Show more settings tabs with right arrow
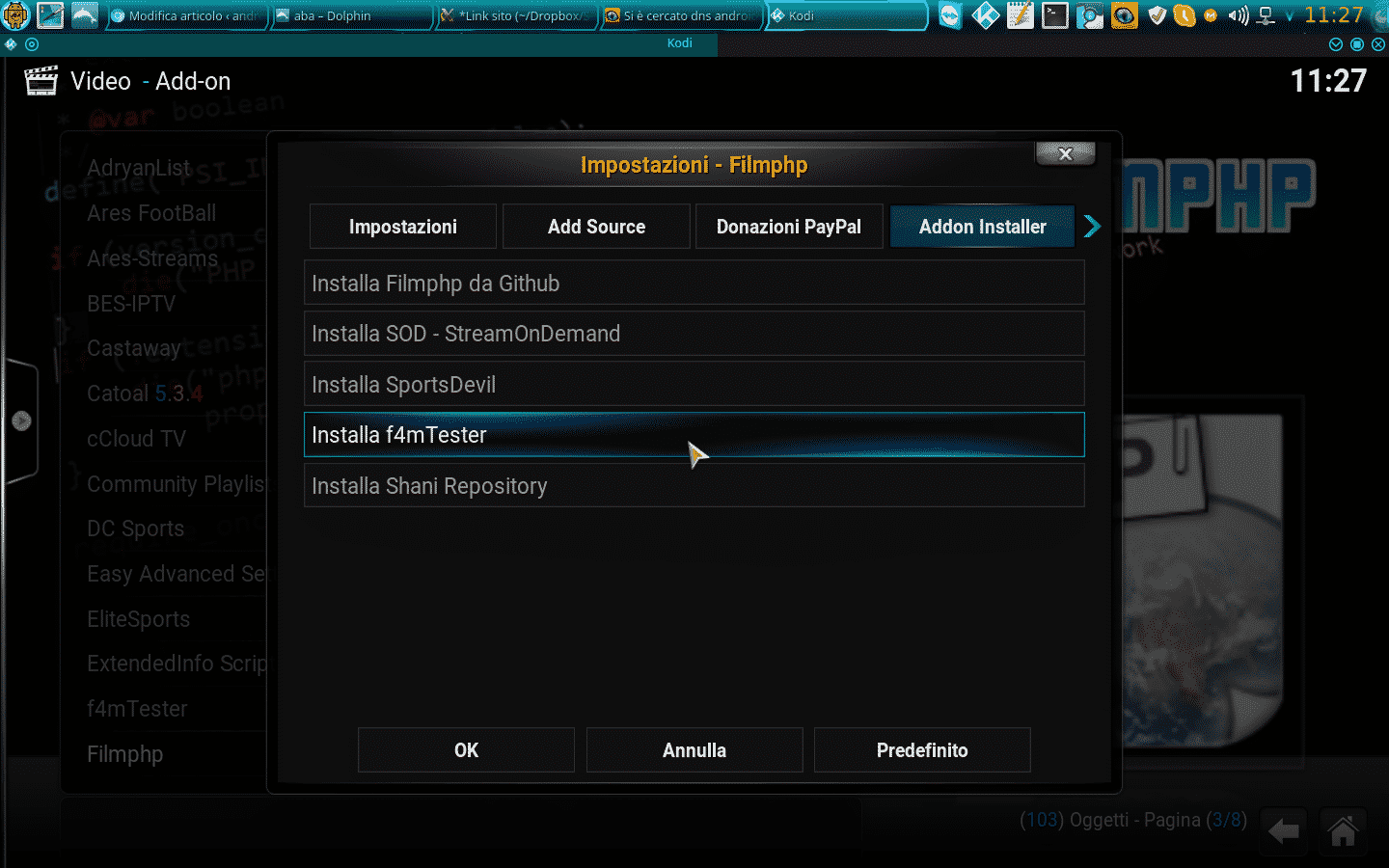Viewport: 1389px width, 868px height. 1091,227
